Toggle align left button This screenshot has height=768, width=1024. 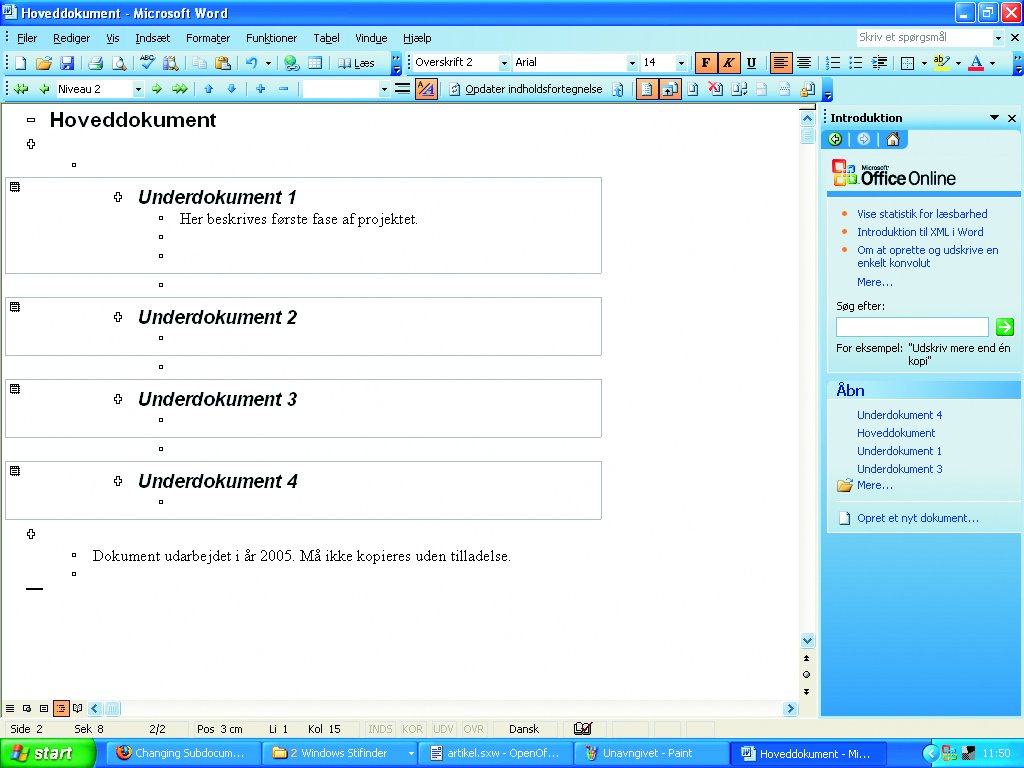tap(780, 63)
